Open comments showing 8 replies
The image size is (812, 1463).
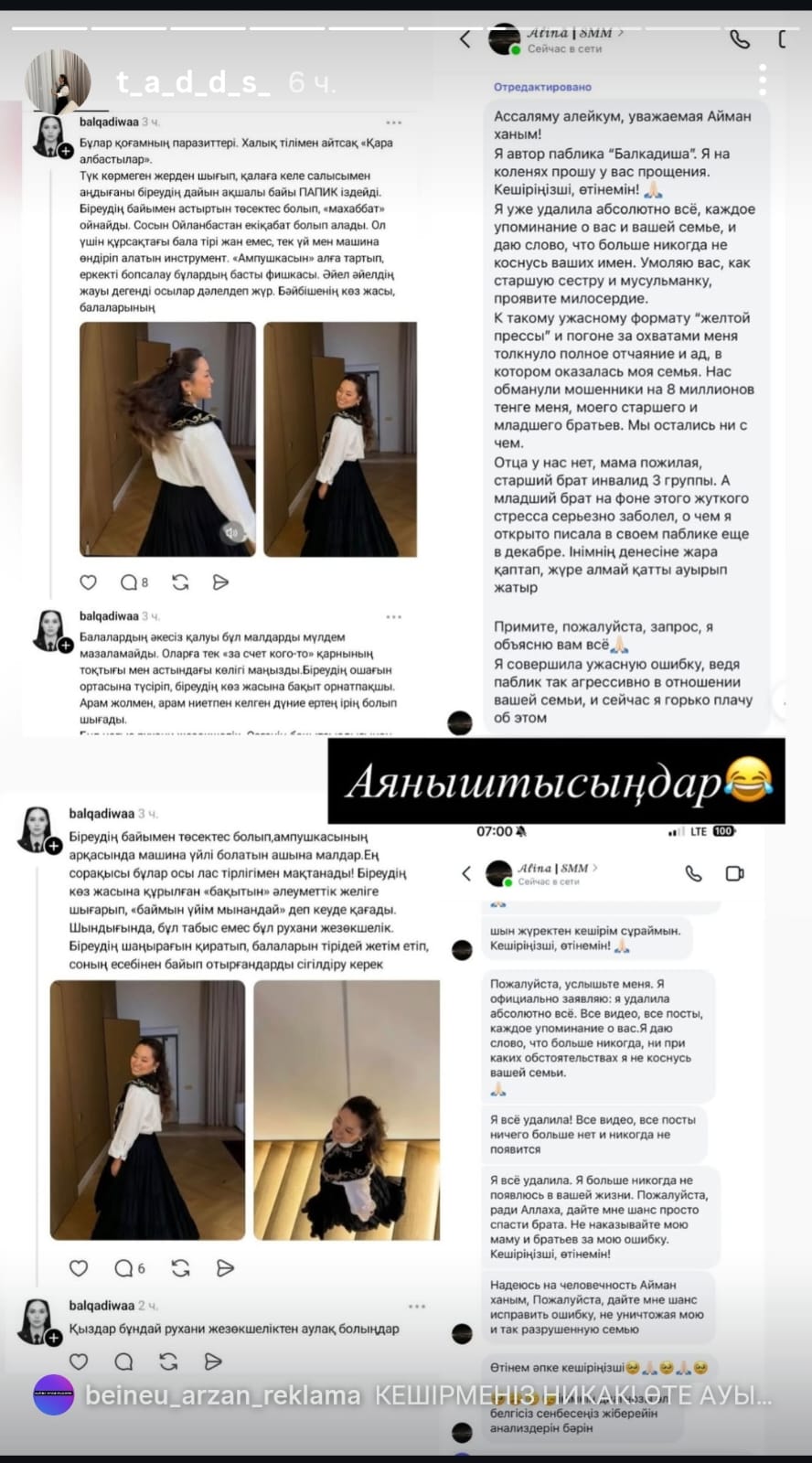coord(134,582)
